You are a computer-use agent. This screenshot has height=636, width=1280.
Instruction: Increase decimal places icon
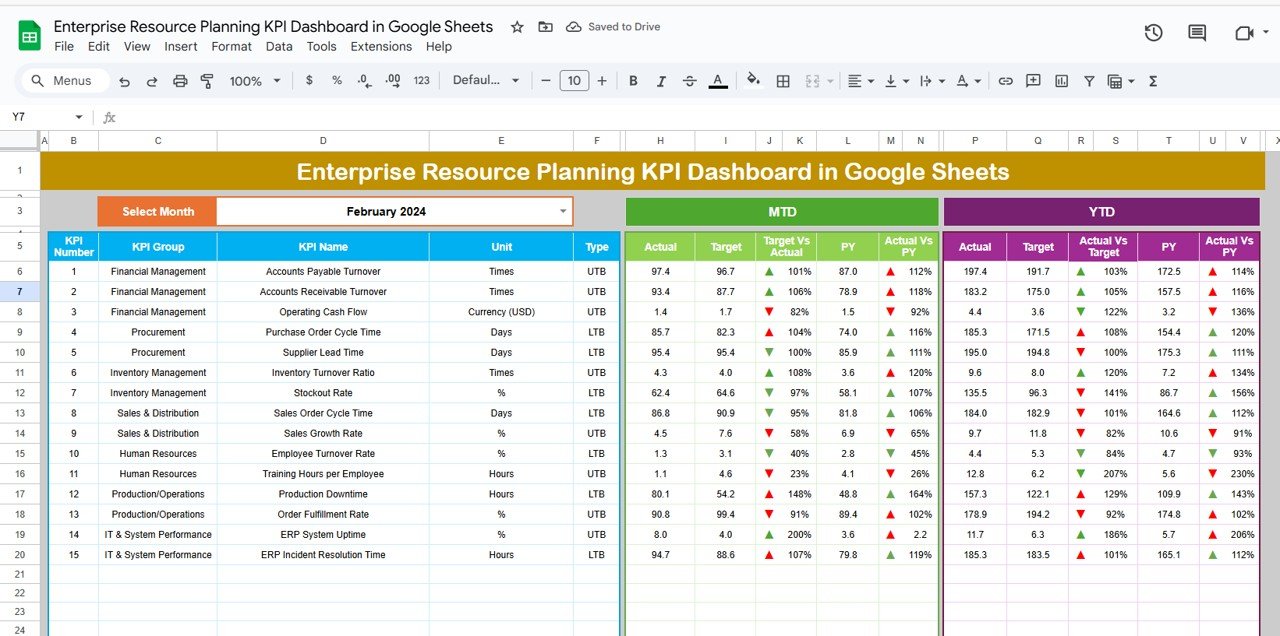[393, 81]
